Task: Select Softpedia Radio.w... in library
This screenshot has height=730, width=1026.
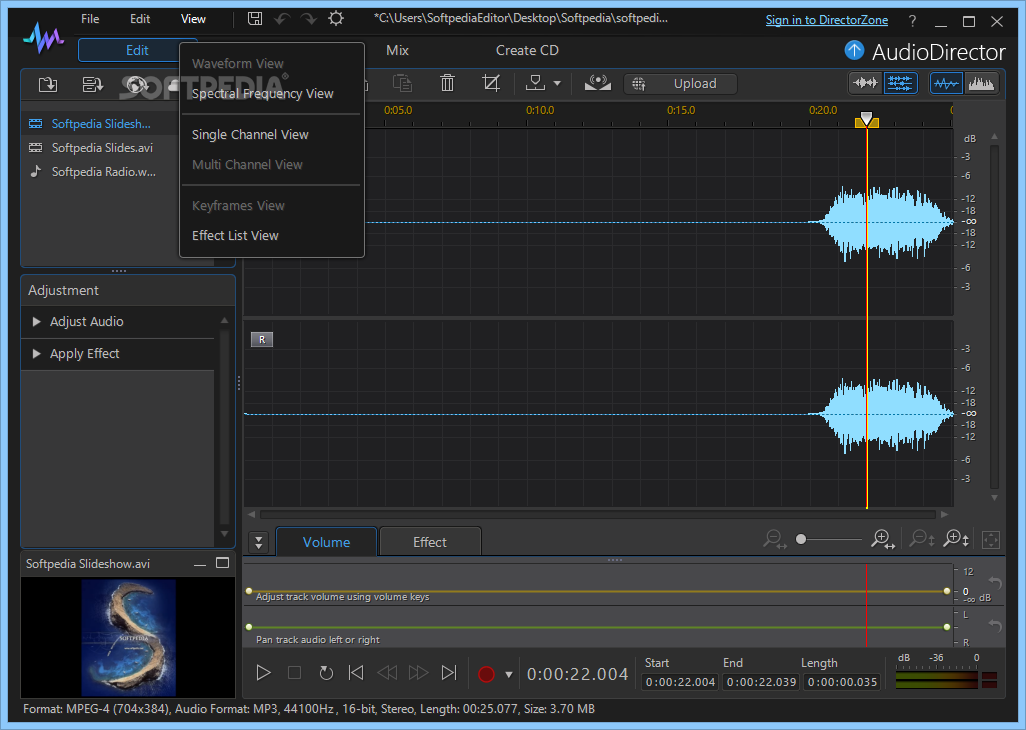Action: click(x=103, y=172)
